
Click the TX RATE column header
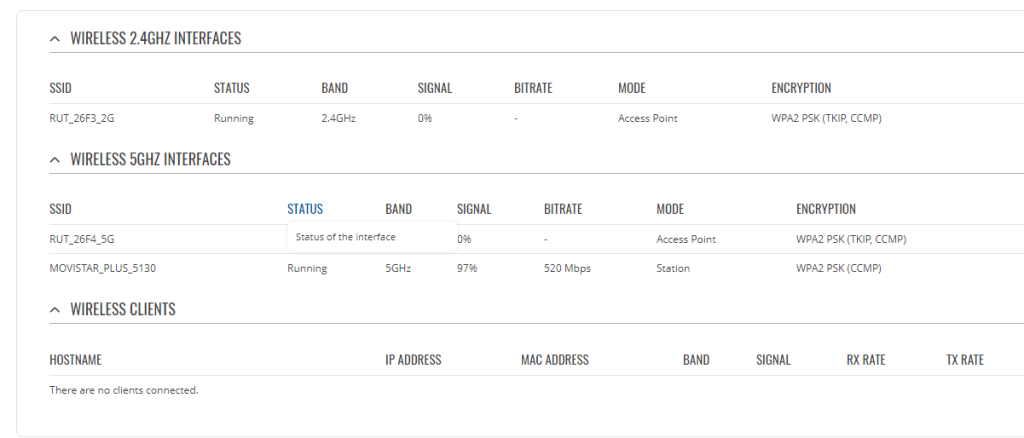coord(965,360)
